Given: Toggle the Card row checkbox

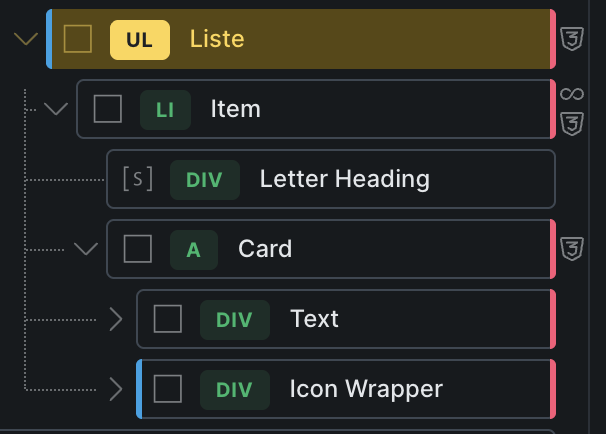Looking at the screenshot, I should [138, 249].
